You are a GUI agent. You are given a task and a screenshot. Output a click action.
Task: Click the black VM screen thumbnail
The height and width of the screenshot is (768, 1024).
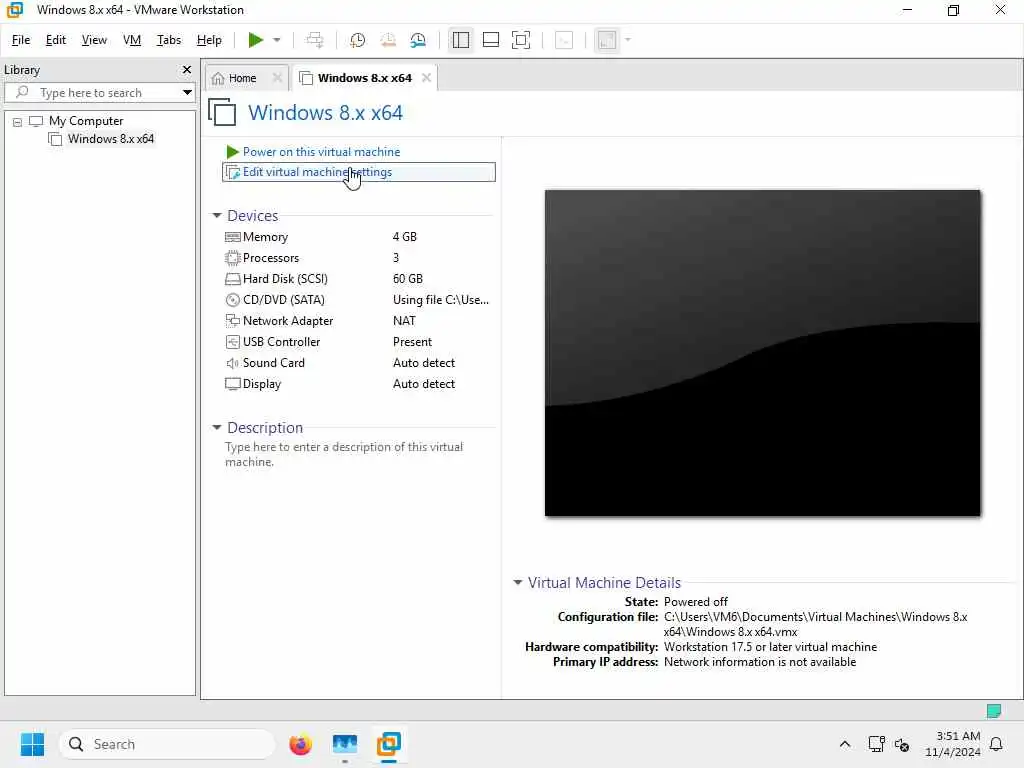[762, 353]
